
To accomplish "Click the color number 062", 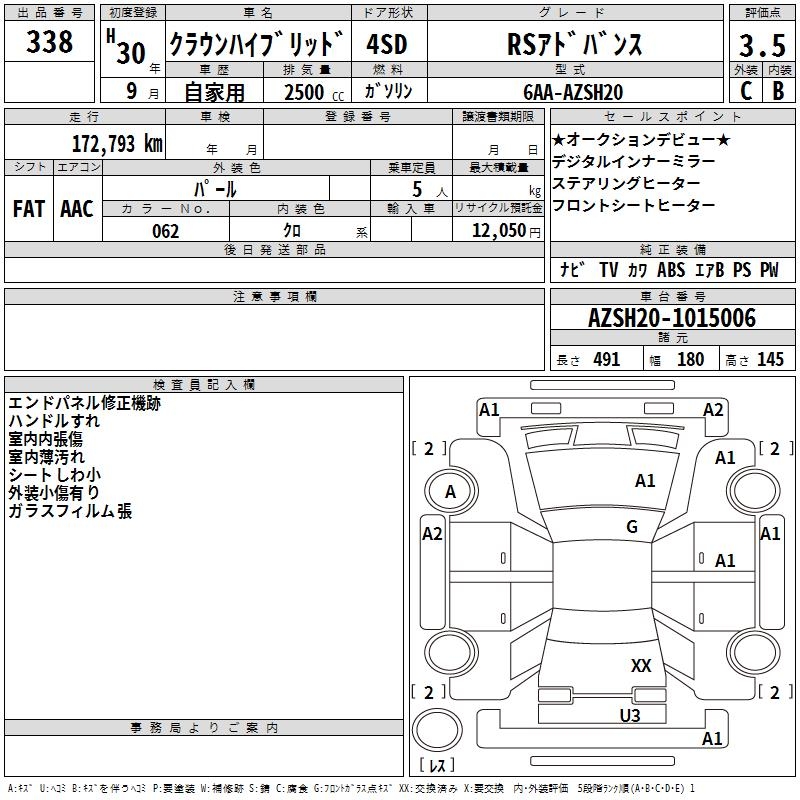I will (166, 231).
